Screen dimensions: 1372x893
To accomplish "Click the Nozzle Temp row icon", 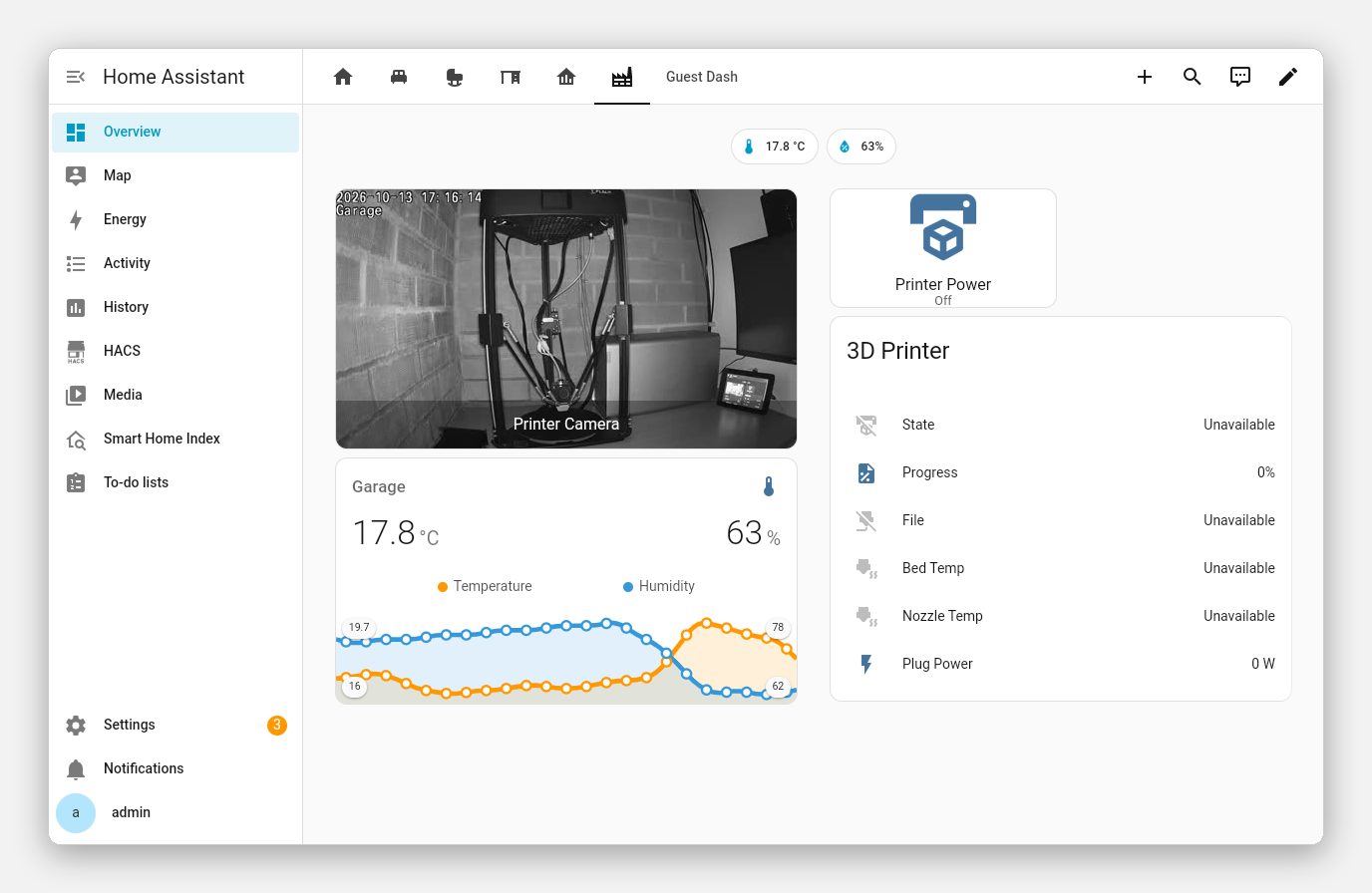I will click(866, 617).
